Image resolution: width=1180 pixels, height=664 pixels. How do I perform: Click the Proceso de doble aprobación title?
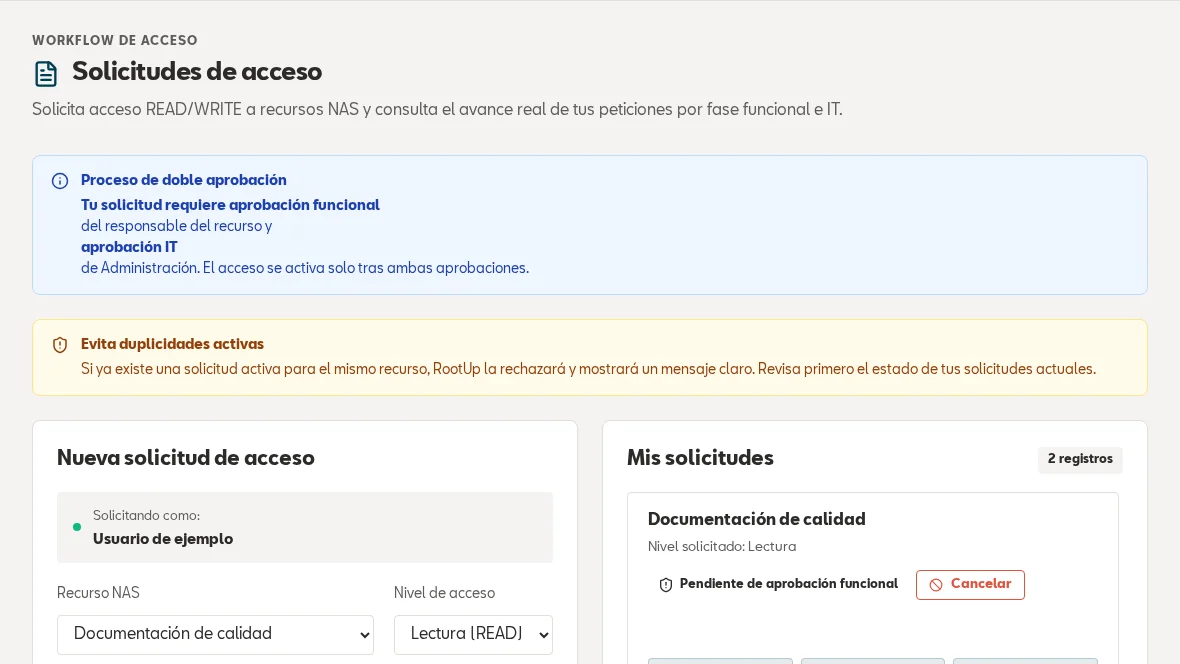coord(184,180)
